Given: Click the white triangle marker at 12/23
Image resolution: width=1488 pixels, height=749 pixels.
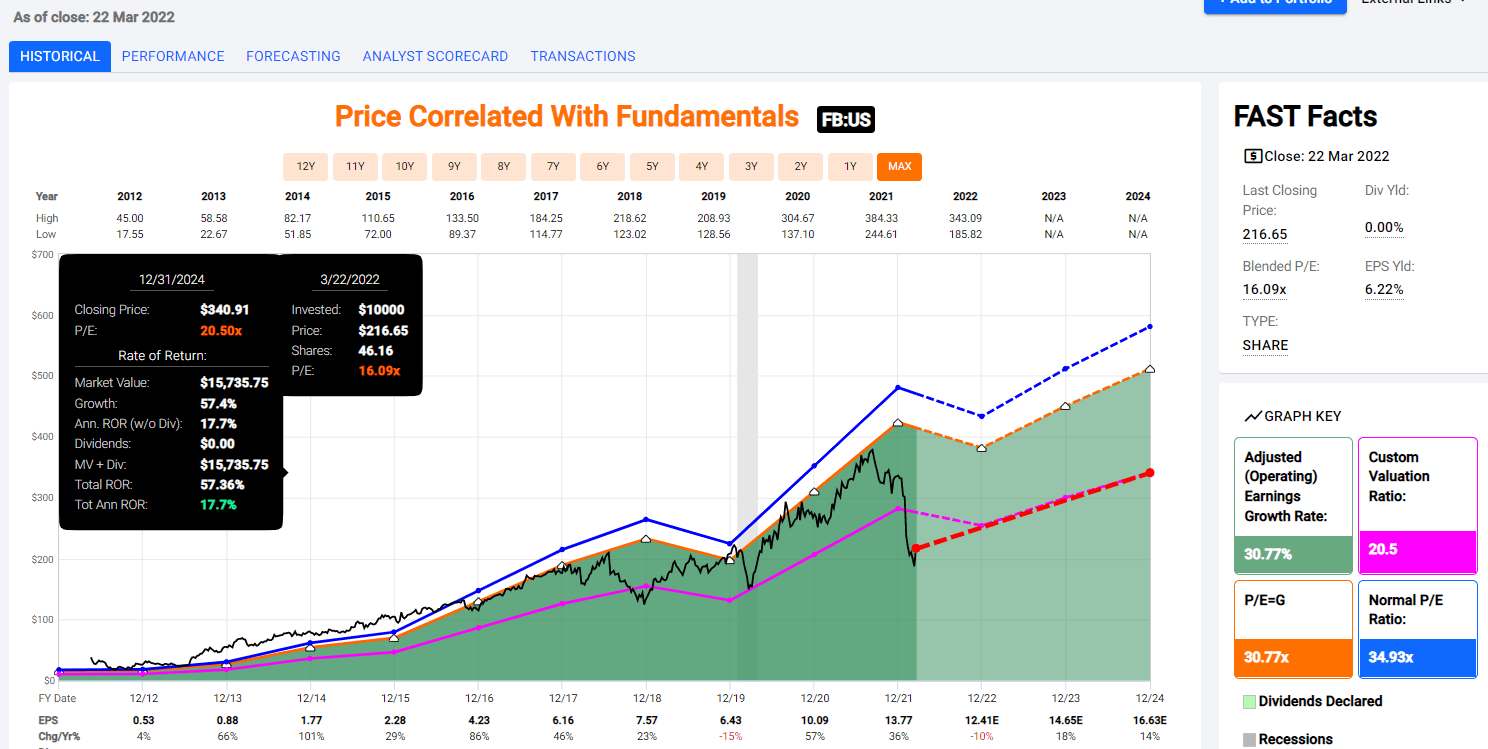Looking at the screenshot, I should click(1066, 405).
